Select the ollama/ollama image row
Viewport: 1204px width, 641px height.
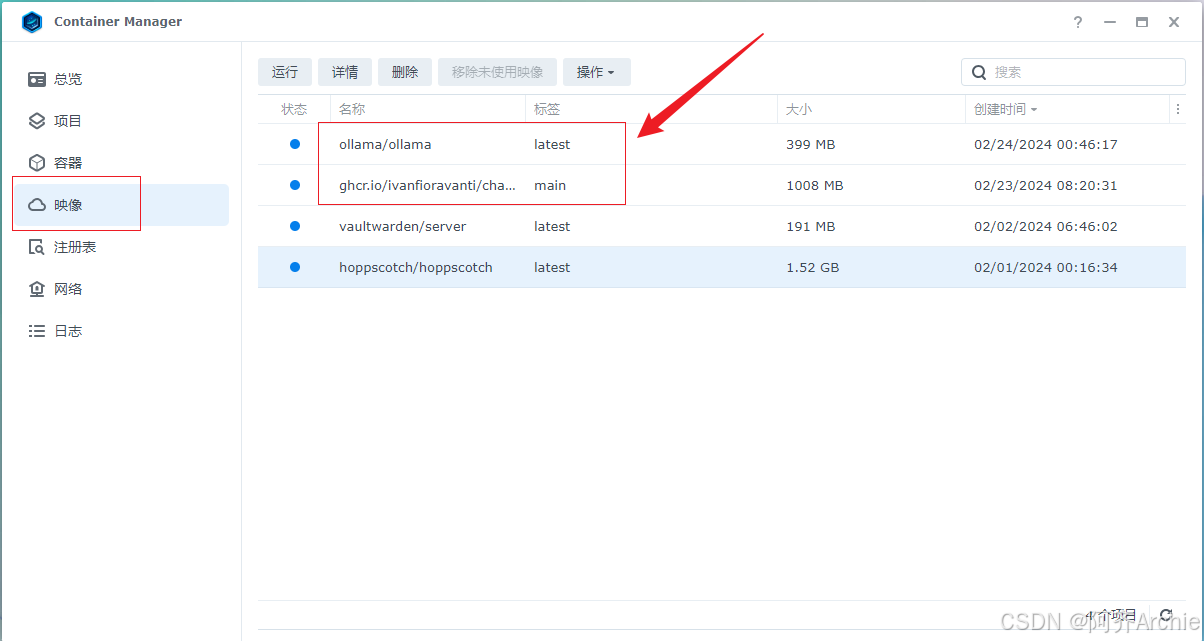pos(385,144)
